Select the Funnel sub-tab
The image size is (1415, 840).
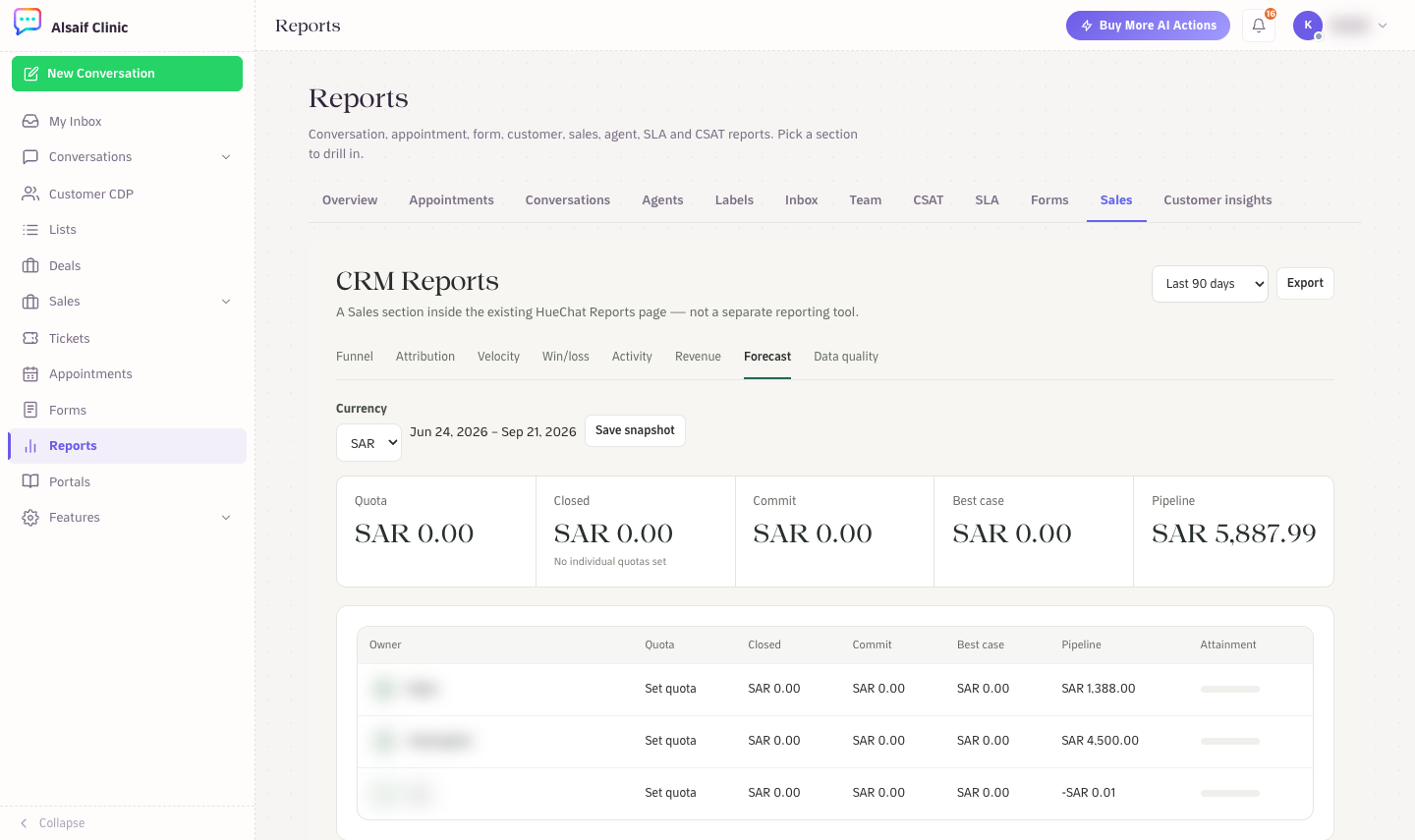pos(355,357)
